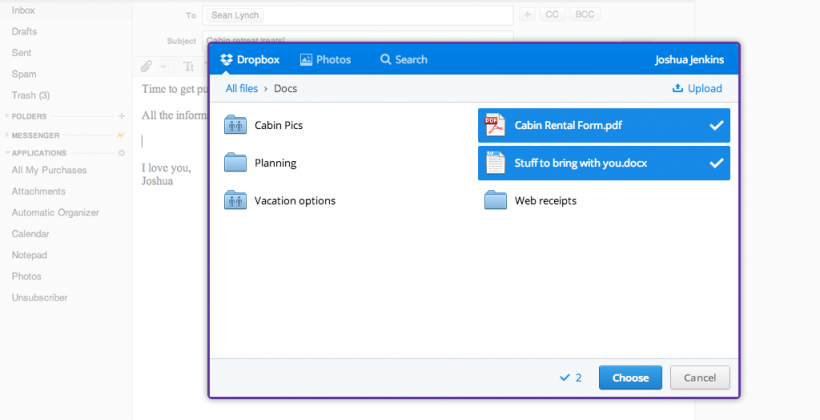Go back to All files breadcrumb

[x=242, y=88]
